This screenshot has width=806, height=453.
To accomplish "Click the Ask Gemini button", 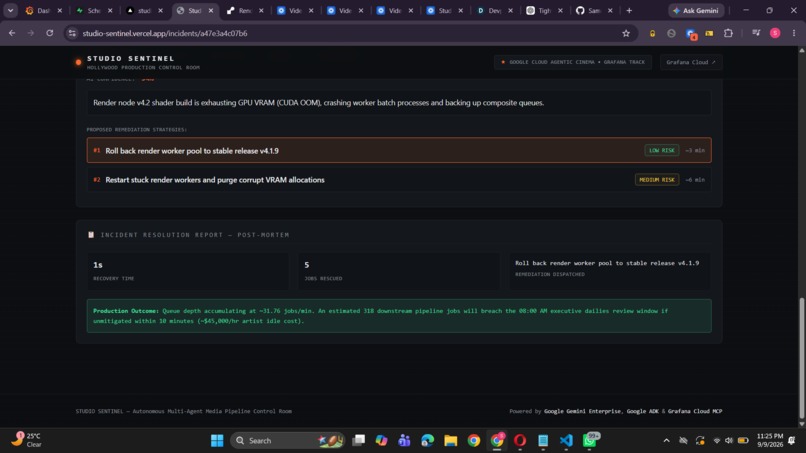I will pos(696,10).
